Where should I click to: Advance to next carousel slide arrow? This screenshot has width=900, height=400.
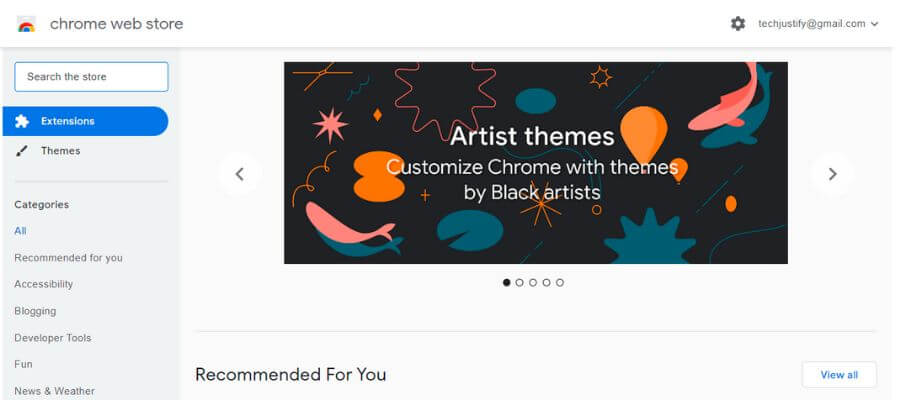(832, 174)
